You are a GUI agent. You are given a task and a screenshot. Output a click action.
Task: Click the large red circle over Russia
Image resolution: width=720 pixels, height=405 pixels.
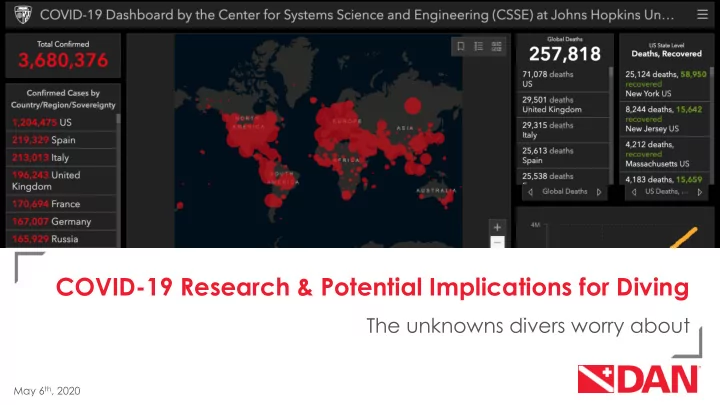[412, 106]
